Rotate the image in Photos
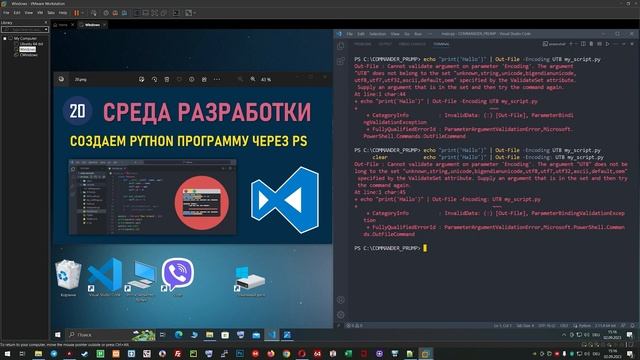 [x=154, y=79]
